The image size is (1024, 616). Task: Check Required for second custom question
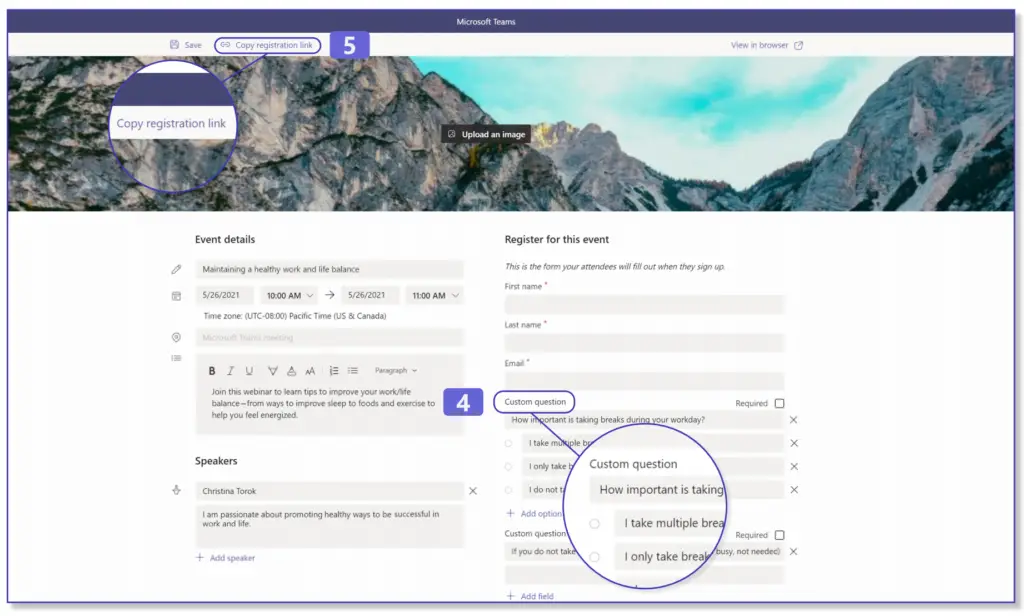point(779,535)
